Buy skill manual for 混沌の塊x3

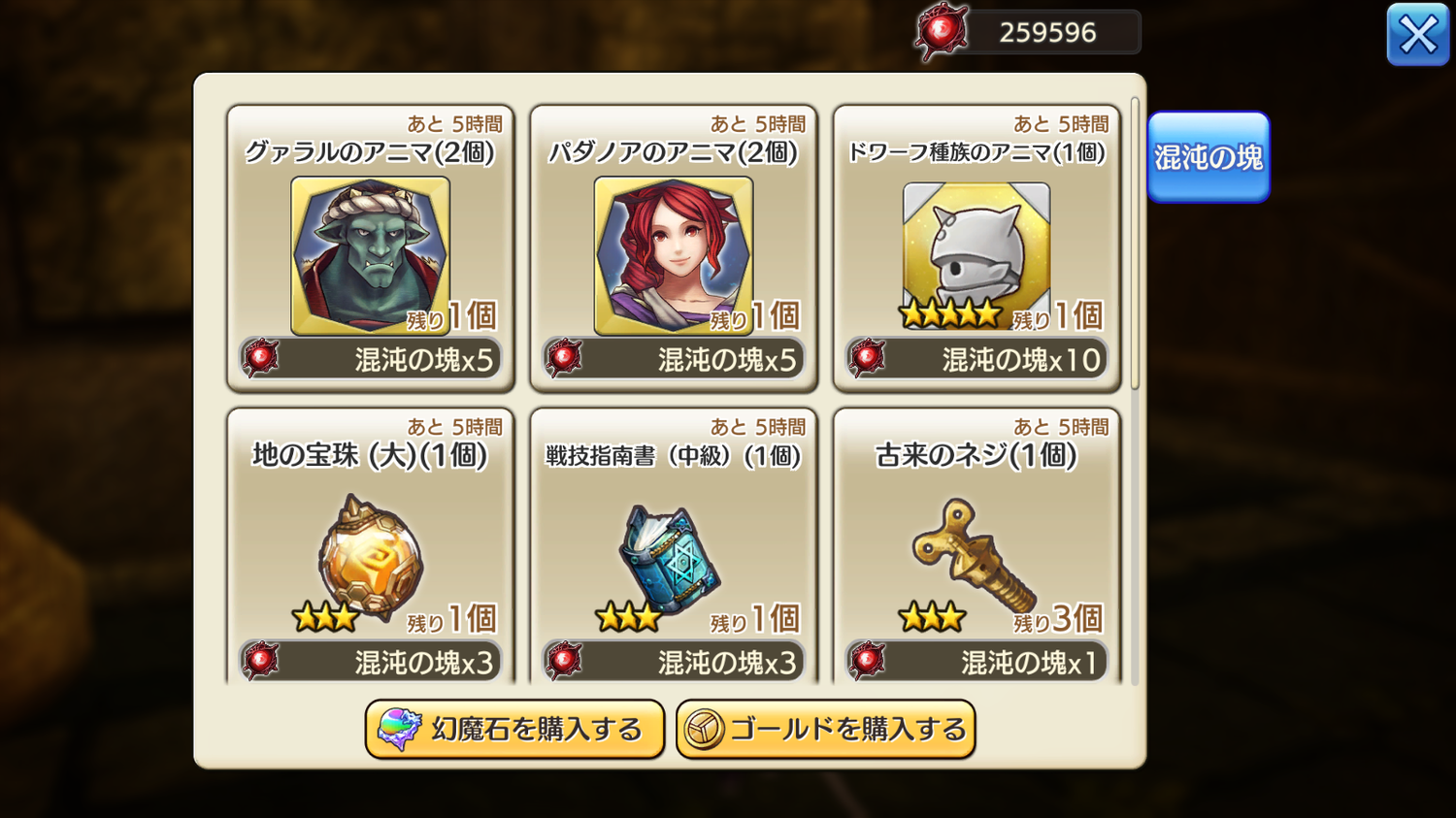click(x=674, y=662)
